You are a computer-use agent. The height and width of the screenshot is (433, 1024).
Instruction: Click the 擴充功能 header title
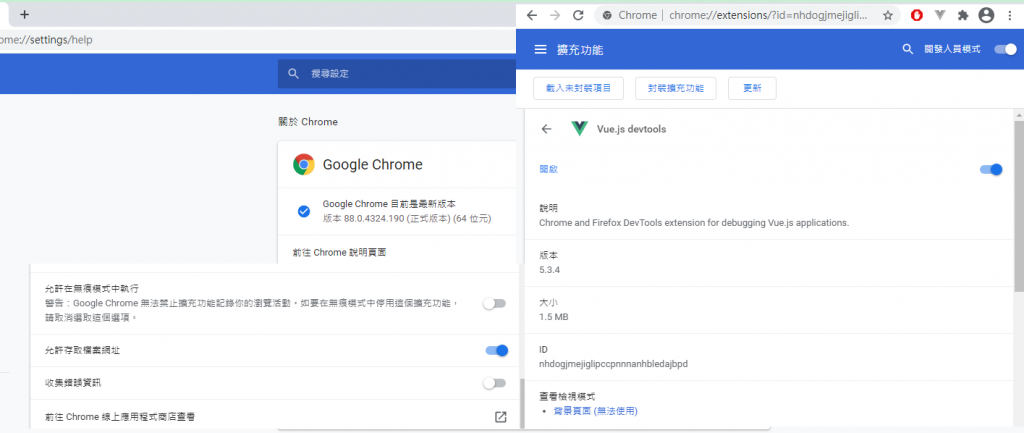pyautogui.click(x=580, y=50)
